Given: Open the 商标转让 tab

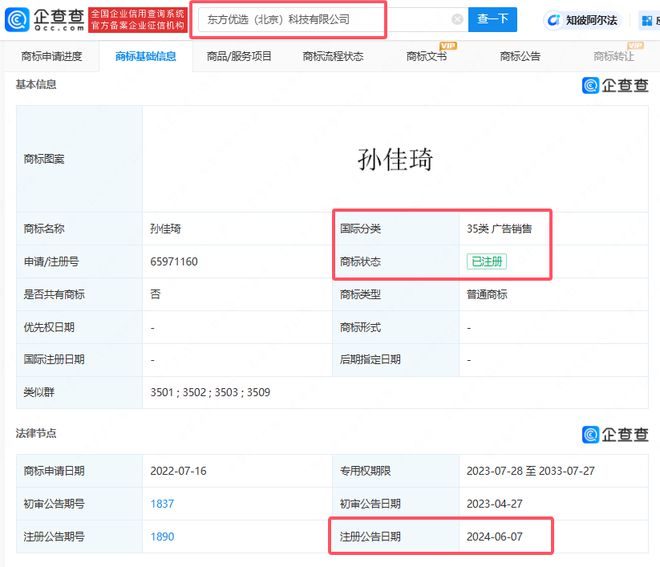Looking at the screenshot, I should [x=614, y=56].
